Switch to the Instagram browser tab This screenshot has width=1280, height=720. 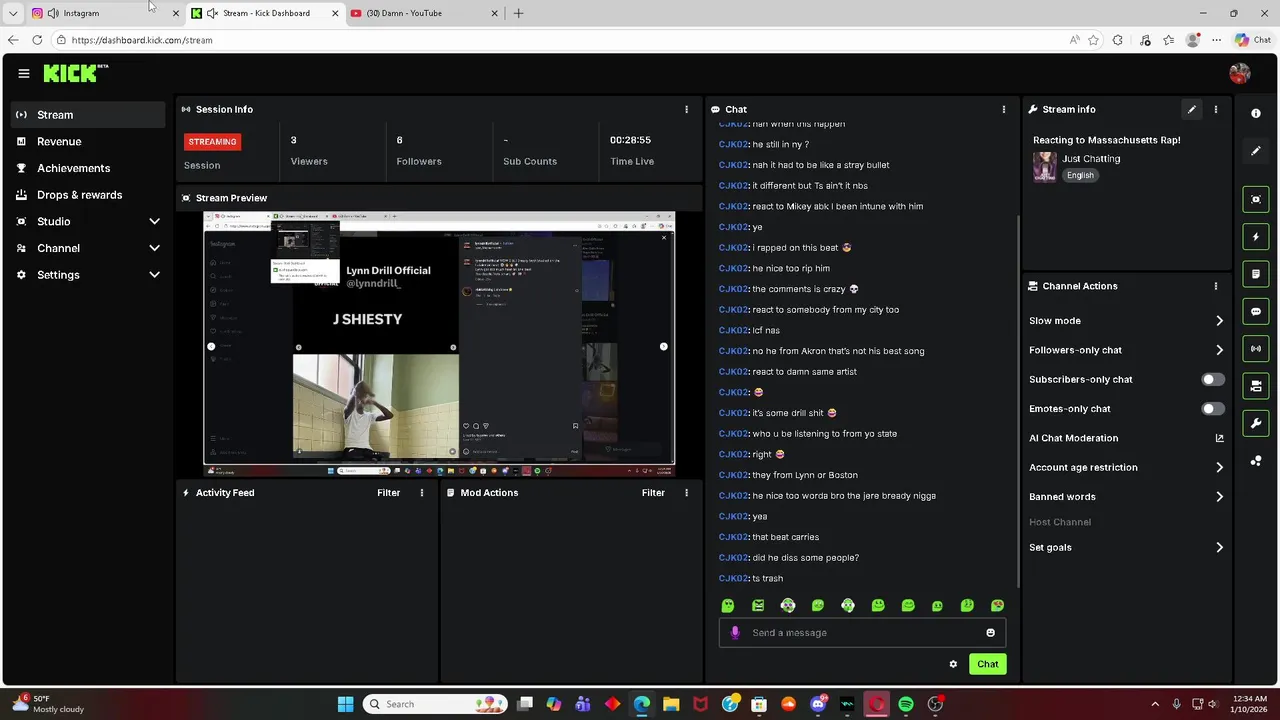point(105,13)
